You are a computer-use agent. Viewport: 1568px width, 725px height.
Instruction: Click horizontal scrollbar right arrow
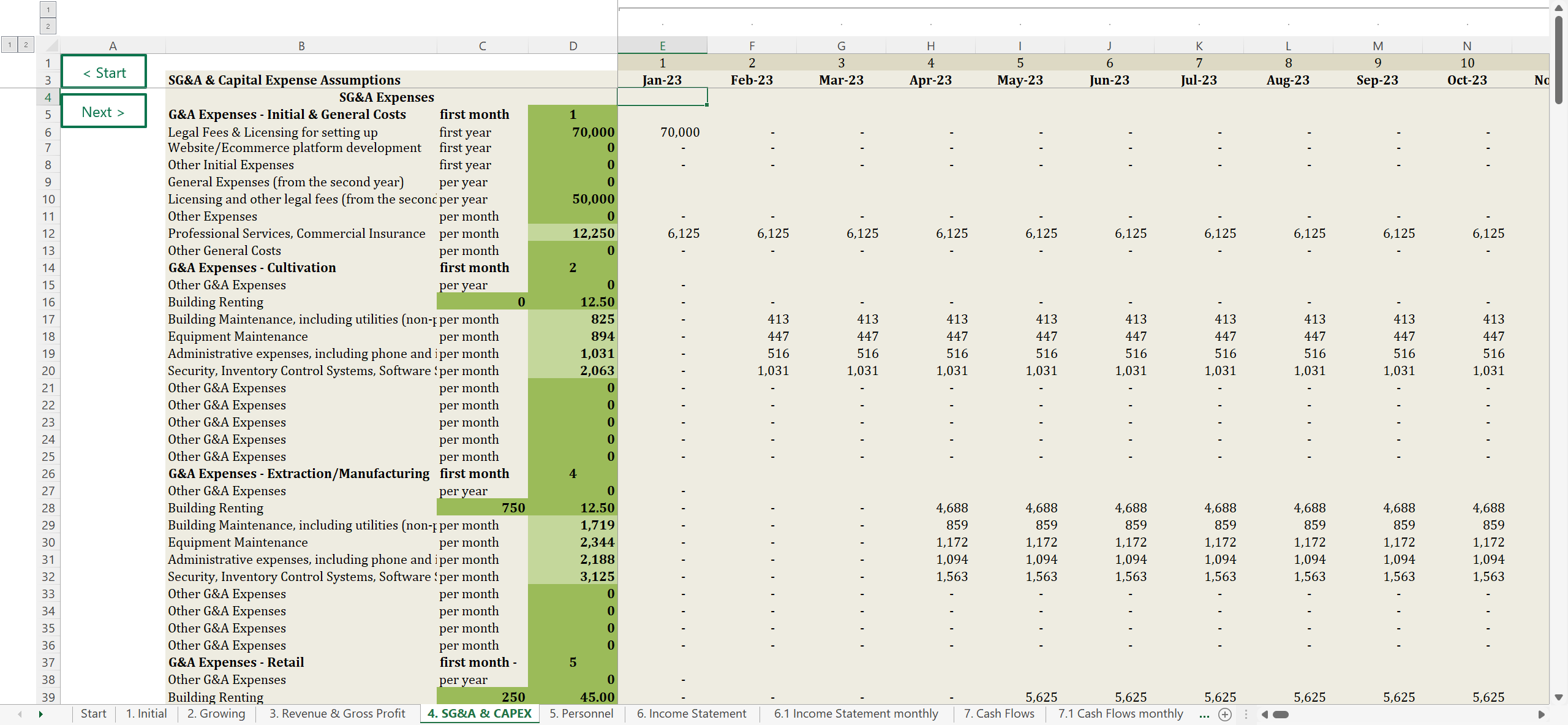tap(1541, 714)
